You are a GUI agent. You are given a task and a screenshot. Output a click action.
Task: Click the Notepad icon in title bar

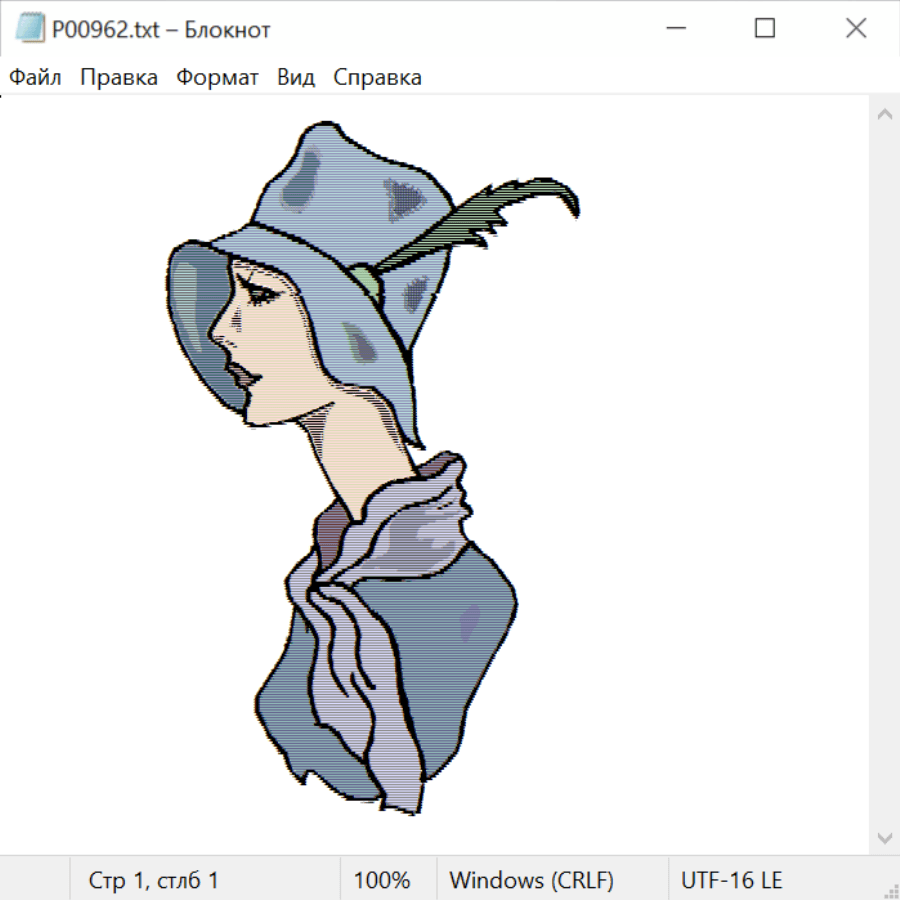point(29,29)
